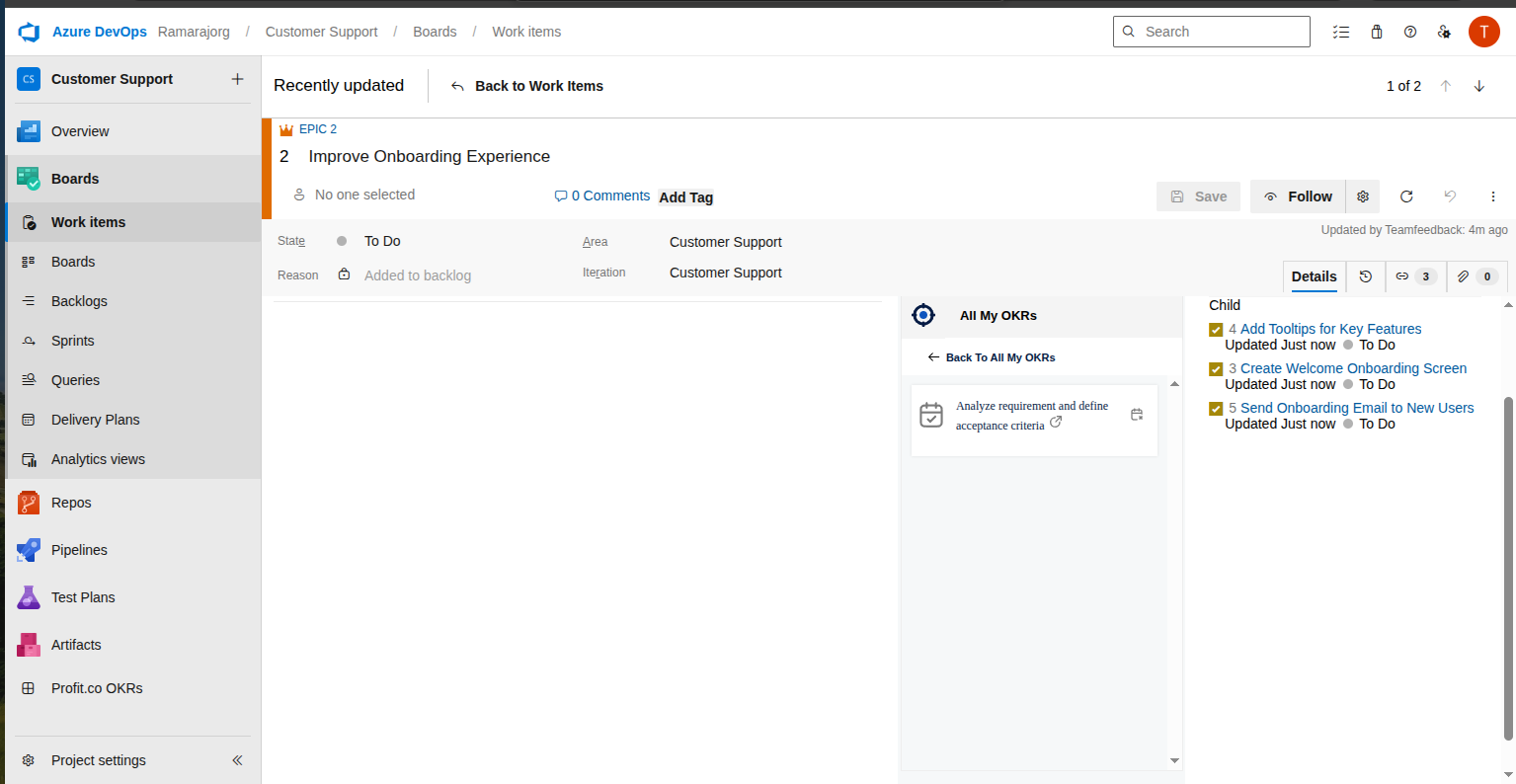Open Backlogs in the sidebar

[133, 301]
